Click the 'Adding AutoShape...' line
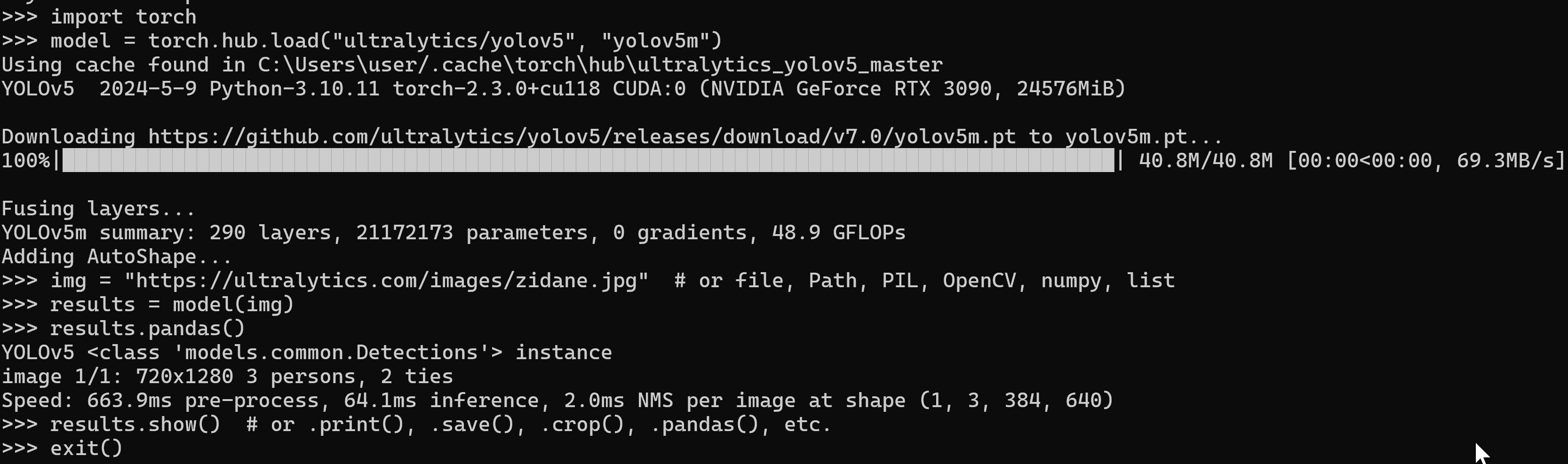1568x464 pixels. tap(117, 257)
